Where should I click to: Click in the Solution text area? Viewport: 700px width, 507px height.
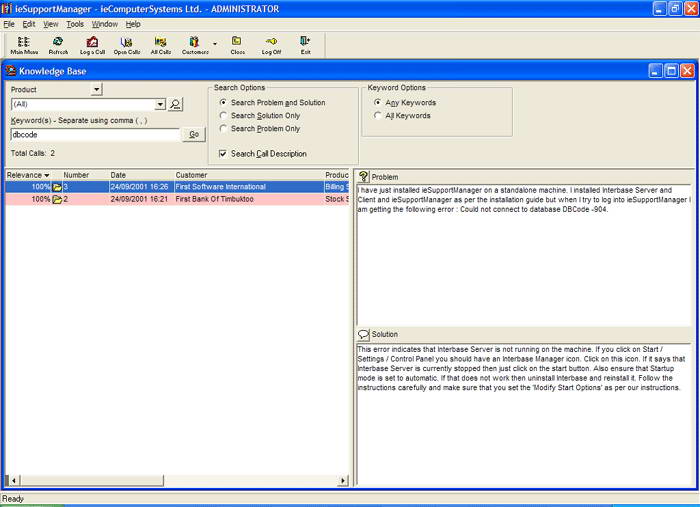tap(524, 414)
